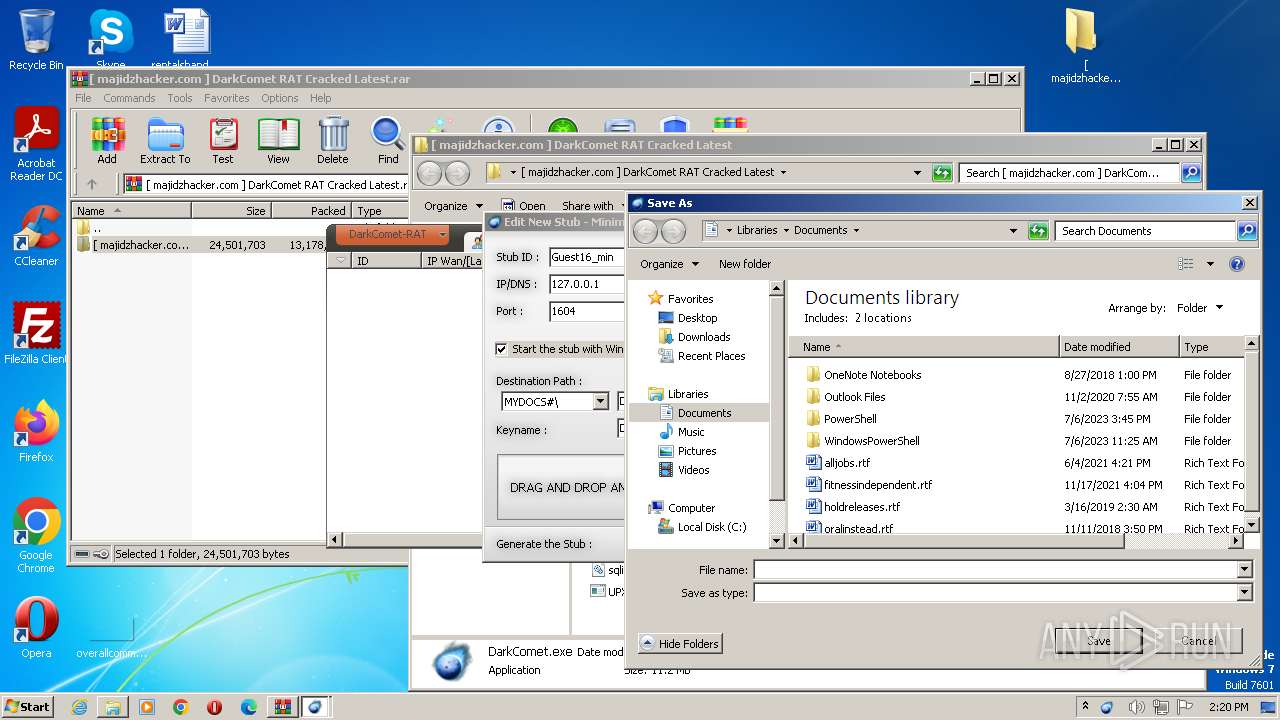Click WinRAR Extract To icon
This screenshot has width=1280, height=720.
[165, 140]
